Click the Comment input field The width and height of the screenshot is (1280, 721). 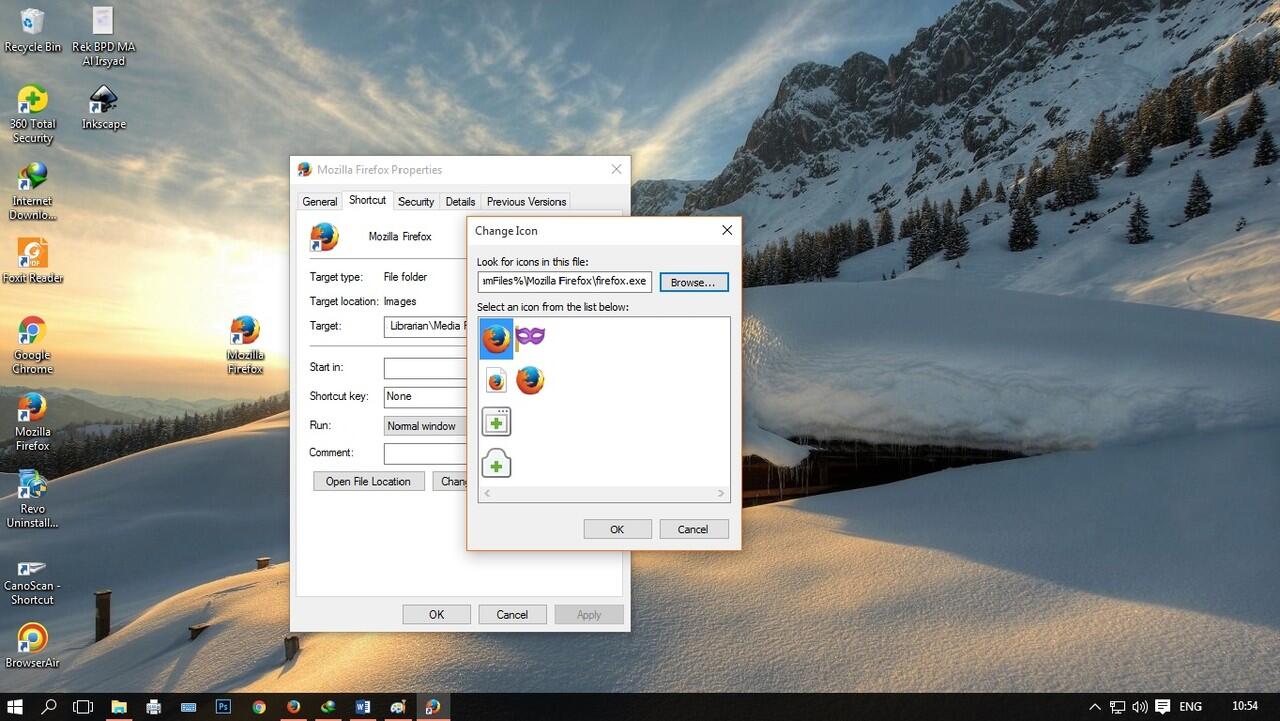point(425,453)
